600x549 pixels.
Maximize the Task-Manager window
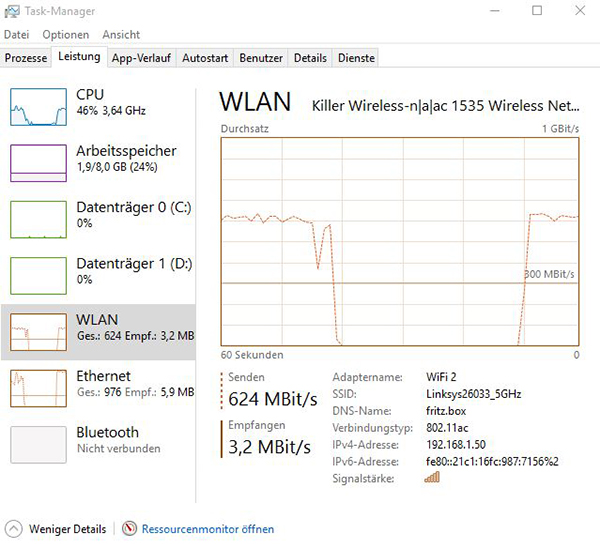coord(537,11)
